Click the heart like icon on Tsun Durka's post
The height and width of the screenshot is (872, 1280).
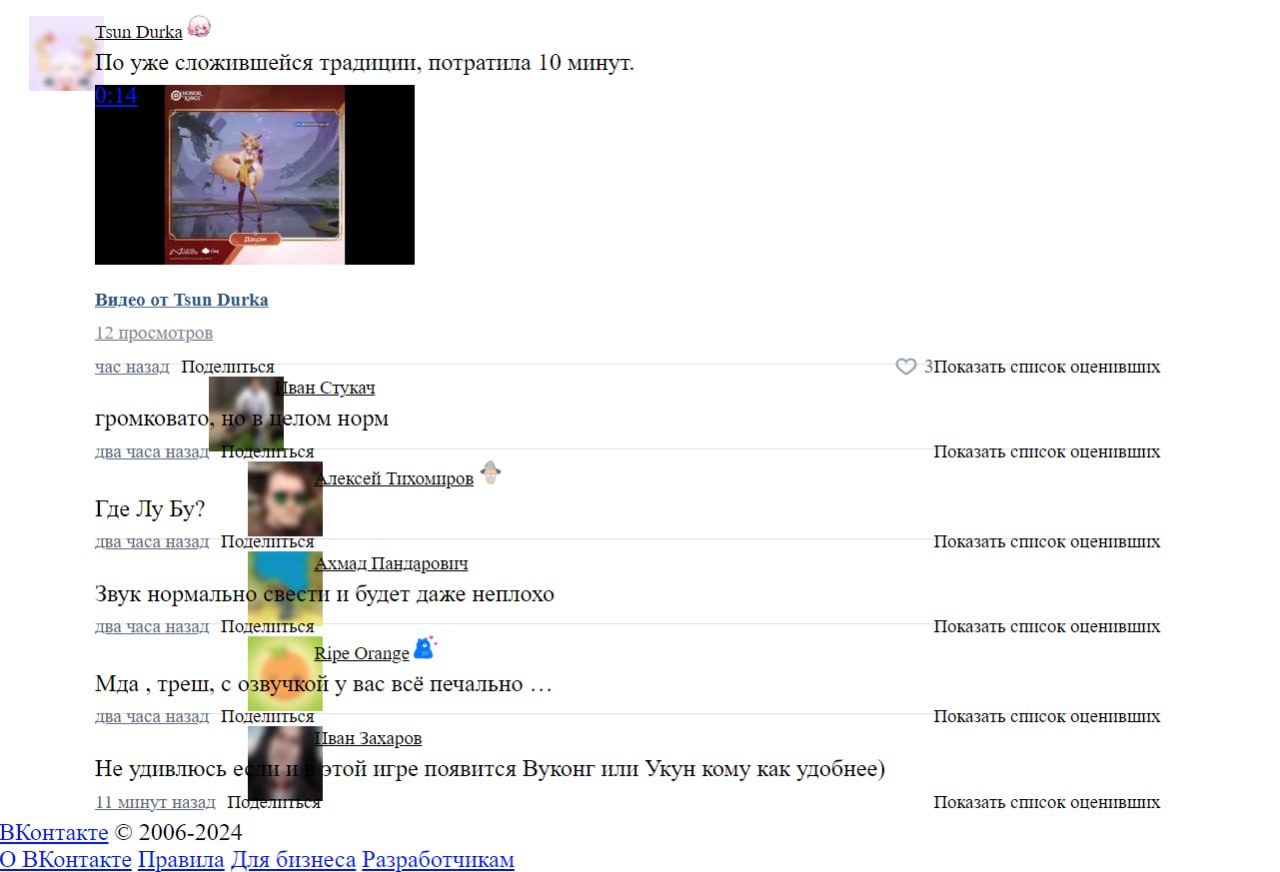[x=905, y=367]
